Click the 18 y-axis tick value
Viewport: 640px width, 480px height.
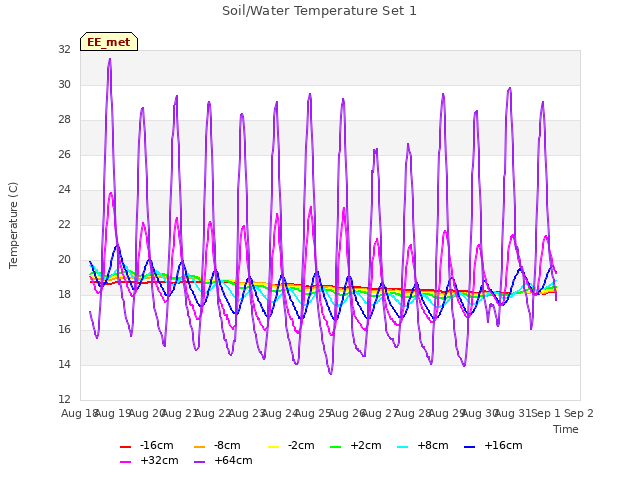(x=64, y=294)
